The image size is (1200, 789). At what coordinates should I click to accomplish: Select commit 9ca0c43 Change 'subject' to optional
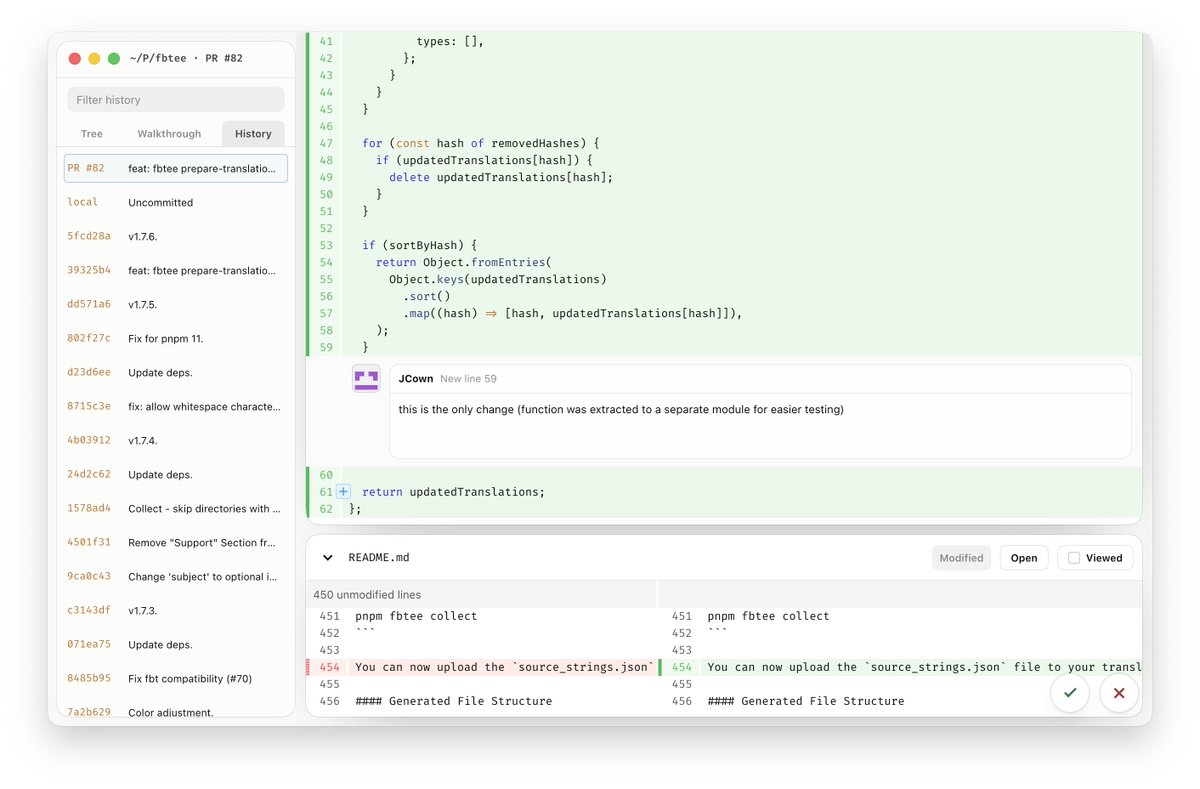coord(176,576)
